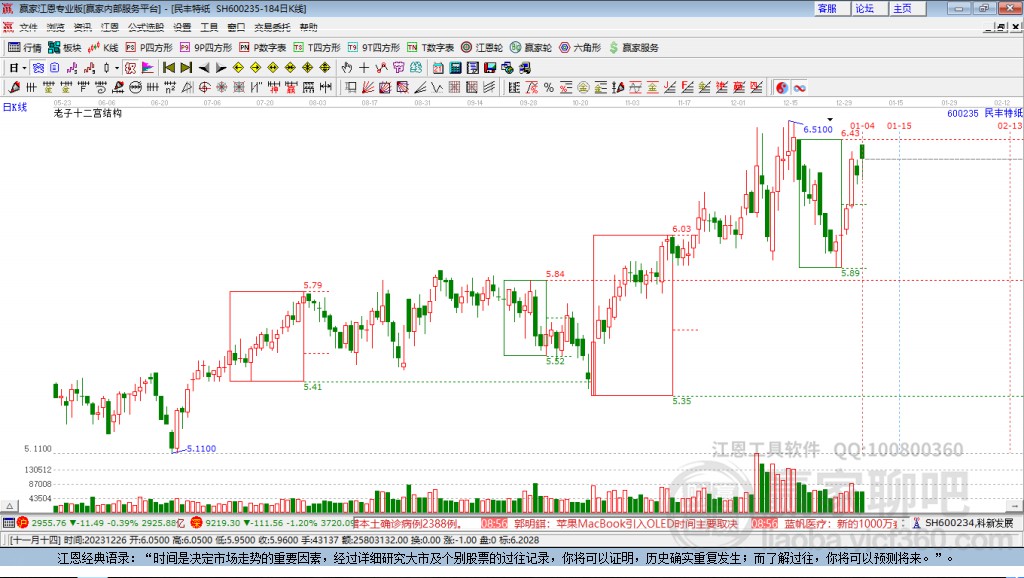Screen dimensions: 1024x578
Task: Move chart right with the black right arrow
Action: 221,67
